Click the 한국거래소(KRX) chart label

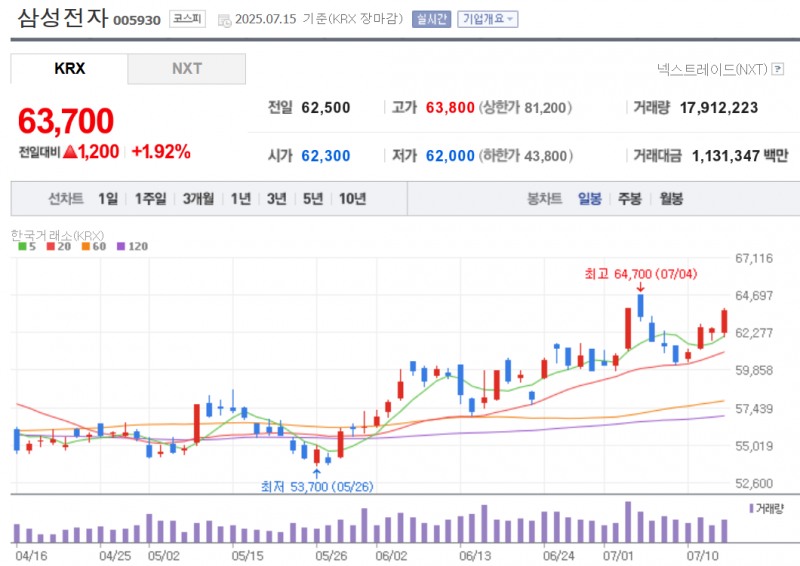[x=57, y=235]
